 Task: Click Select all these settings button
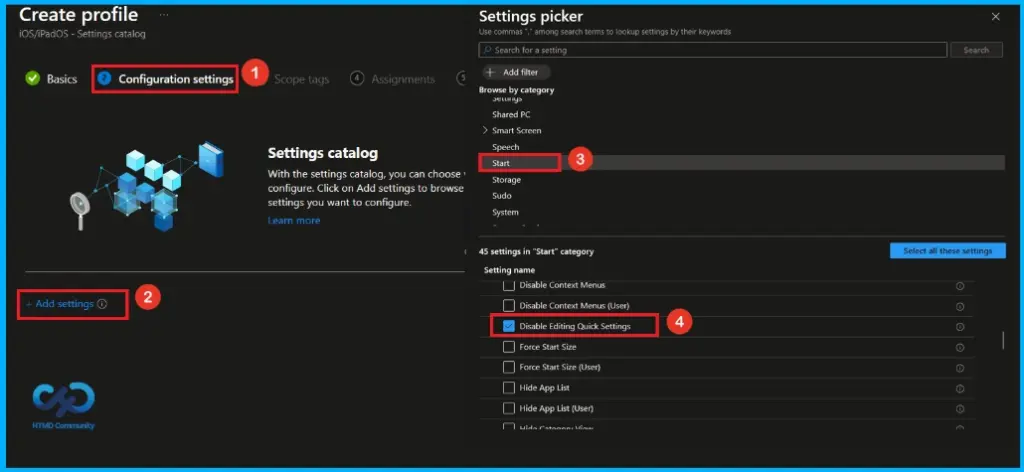click(x=948, y=251)
